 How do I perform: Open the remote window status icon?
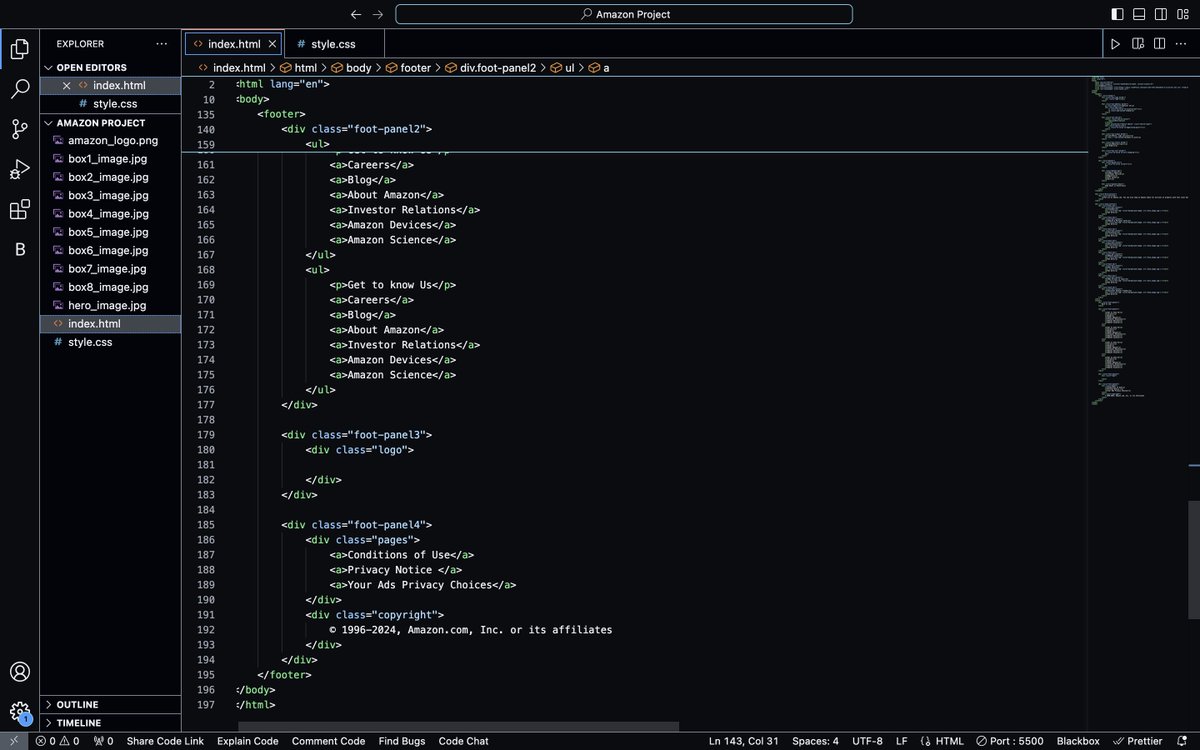tap(14, 741)
